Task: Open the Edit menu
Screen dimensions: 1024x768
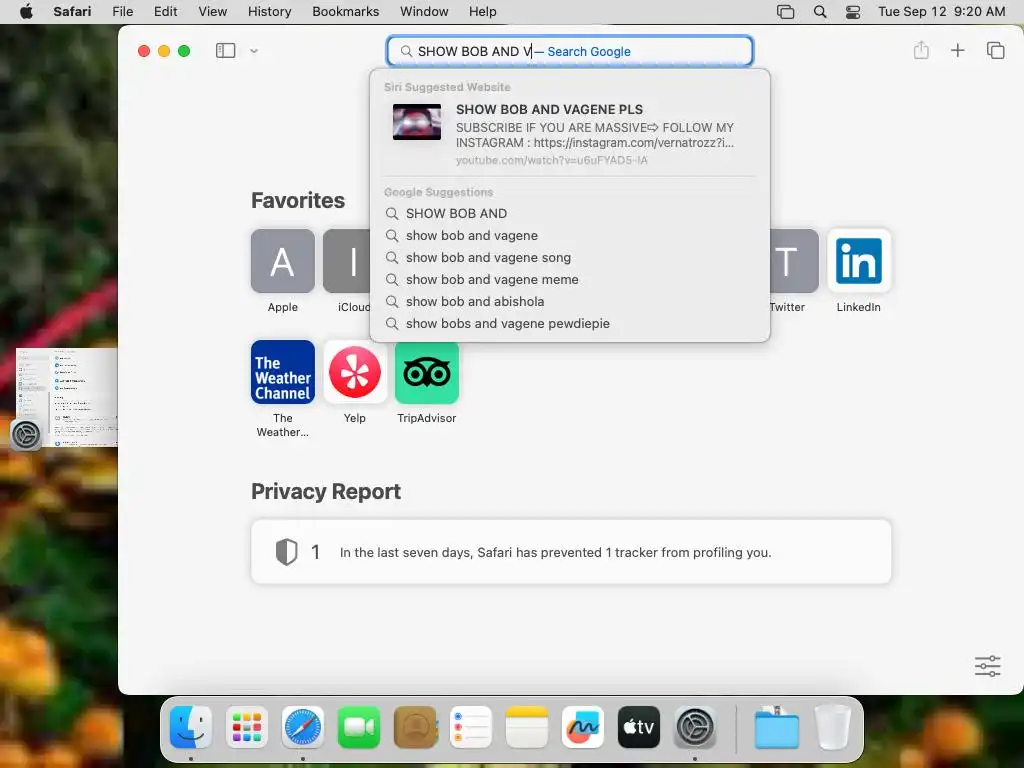Action: coord(165,12)
